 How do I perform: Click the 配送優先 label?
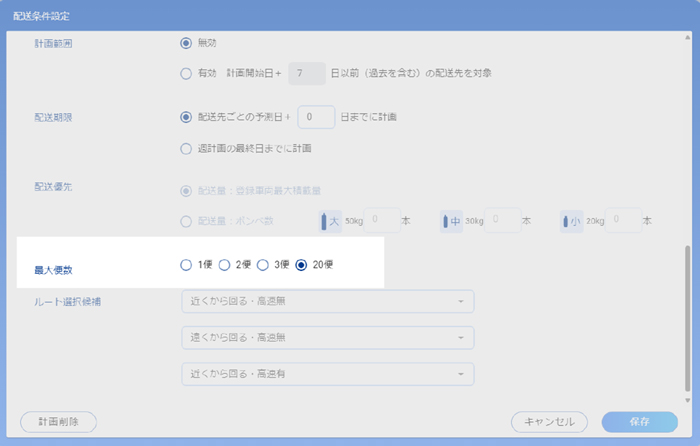click(x=53, y=187)
